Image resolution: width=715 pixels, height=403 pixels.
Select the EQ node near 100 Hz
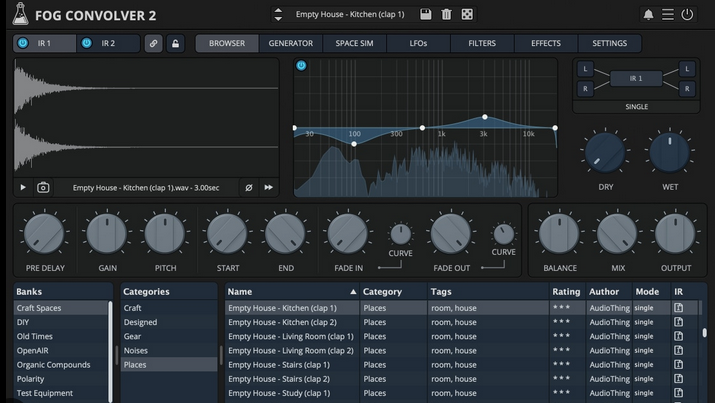[x=354, y=144]
